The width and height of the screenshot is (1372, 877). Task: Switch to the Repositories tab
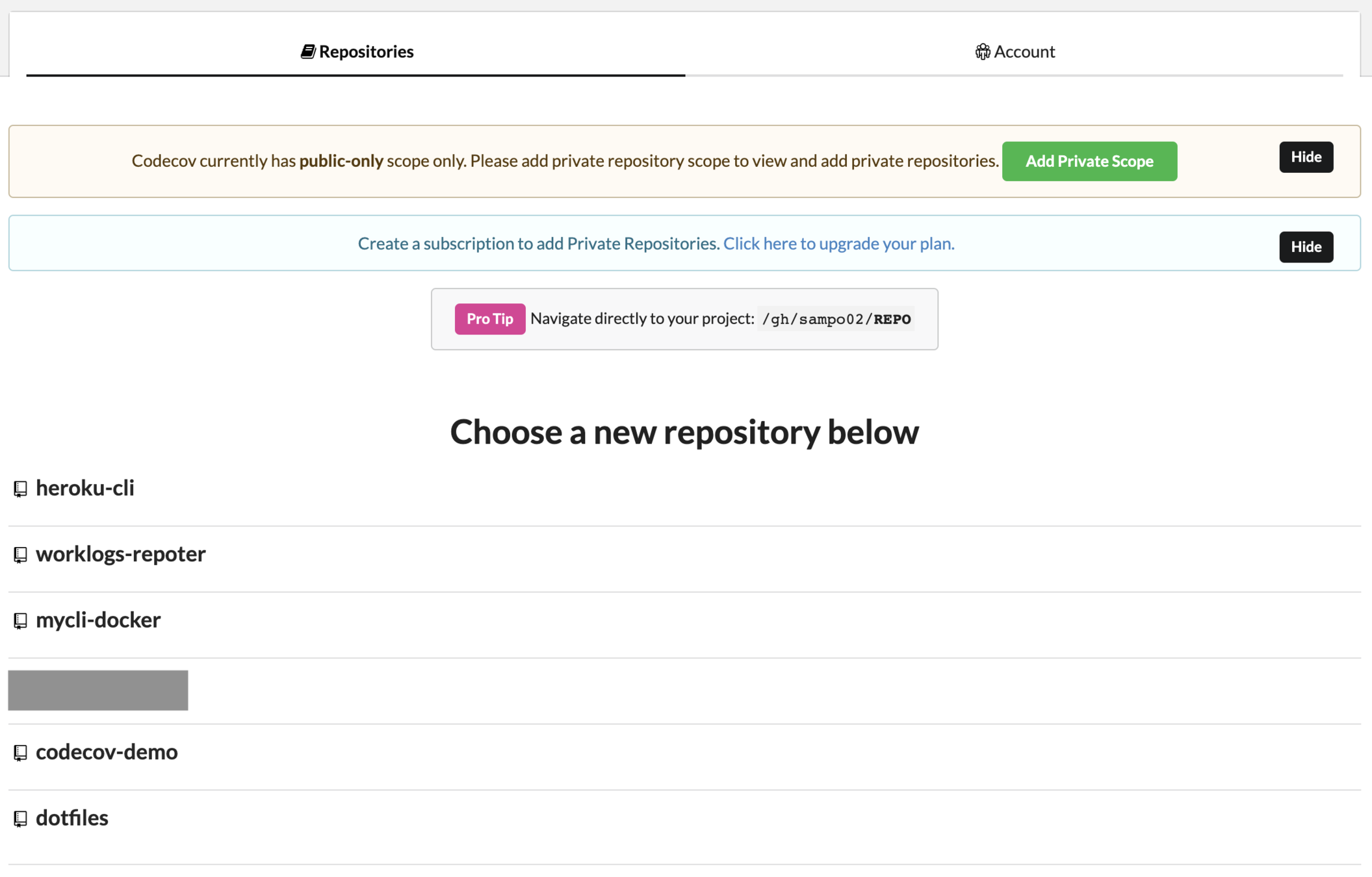tap(366, 51)
